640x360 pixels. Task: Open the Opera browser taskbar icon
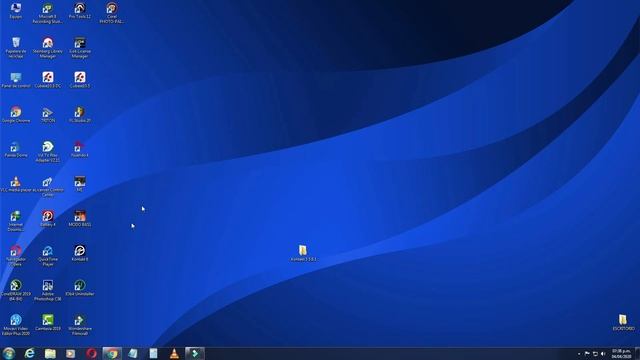(91, 353)
